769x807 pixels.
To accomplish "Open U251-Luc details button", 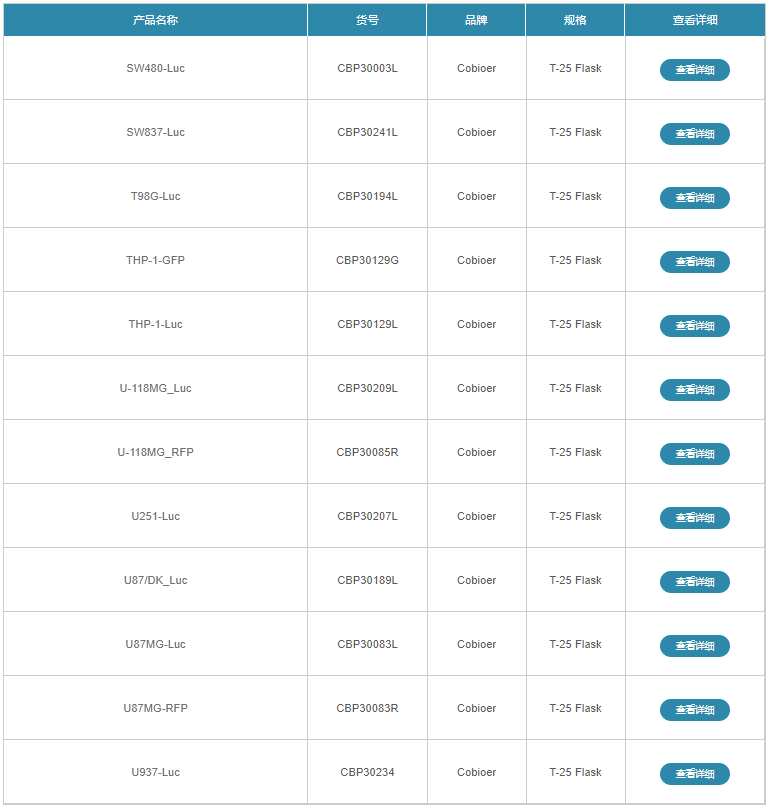I will click(x=694, y=518).
